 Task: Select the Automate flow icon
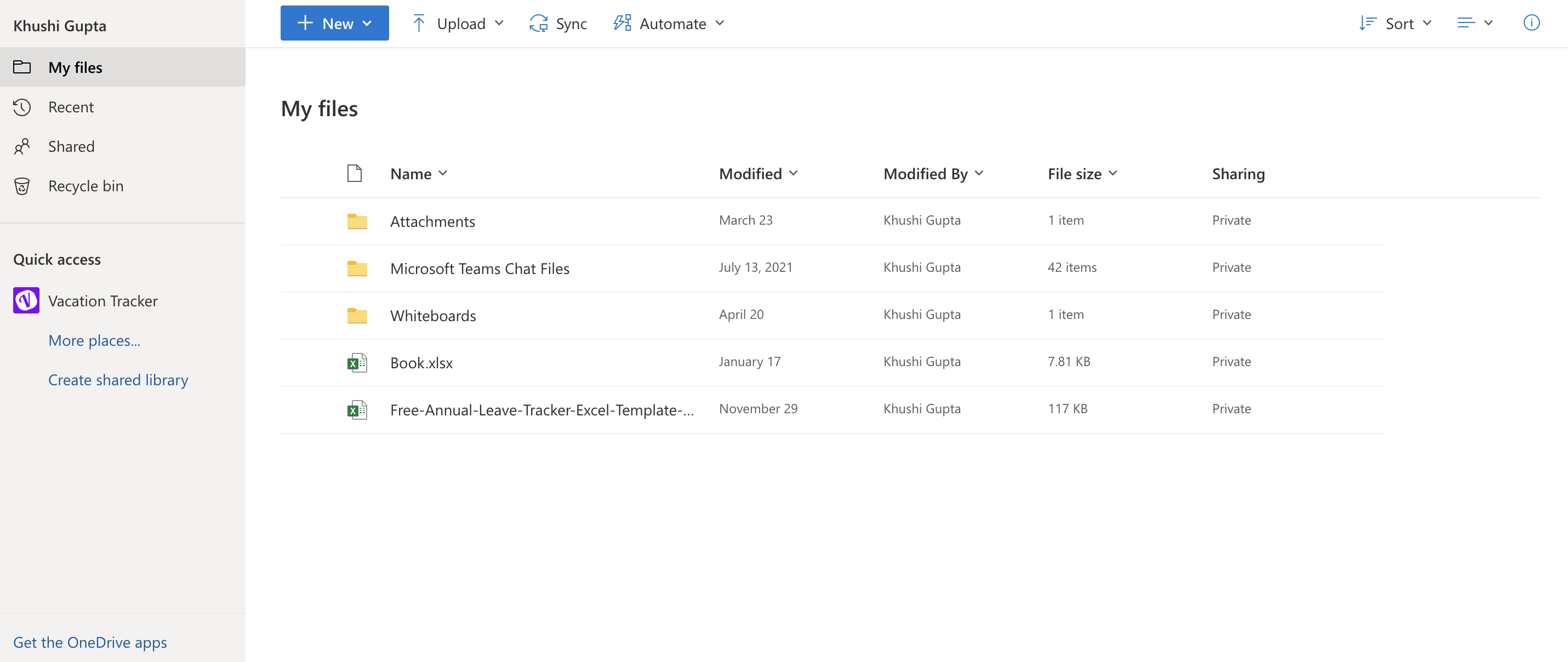pos(622,23)
